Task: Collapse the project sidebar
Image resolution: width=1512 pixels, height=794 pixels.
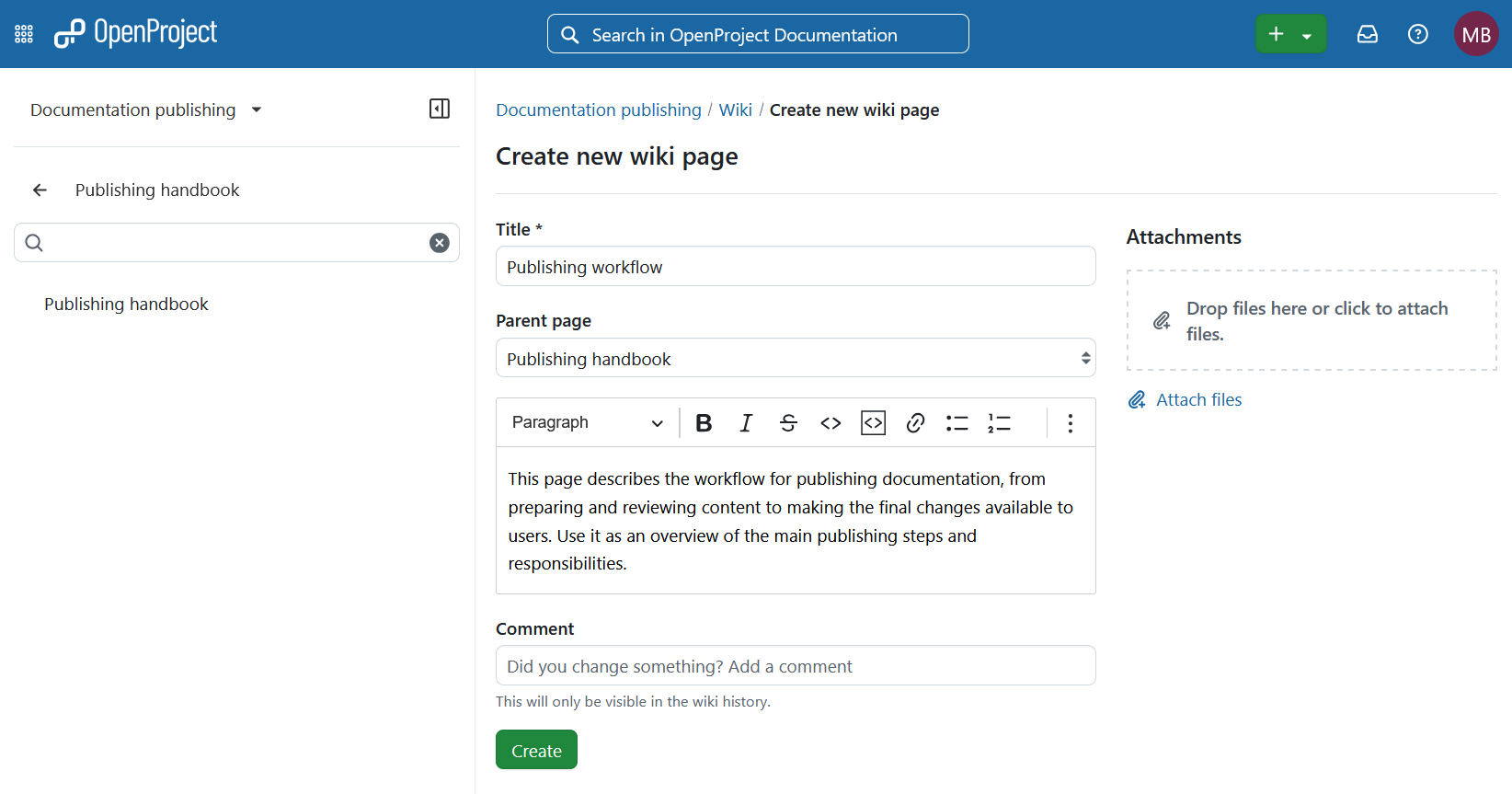Action: (440, 109)
